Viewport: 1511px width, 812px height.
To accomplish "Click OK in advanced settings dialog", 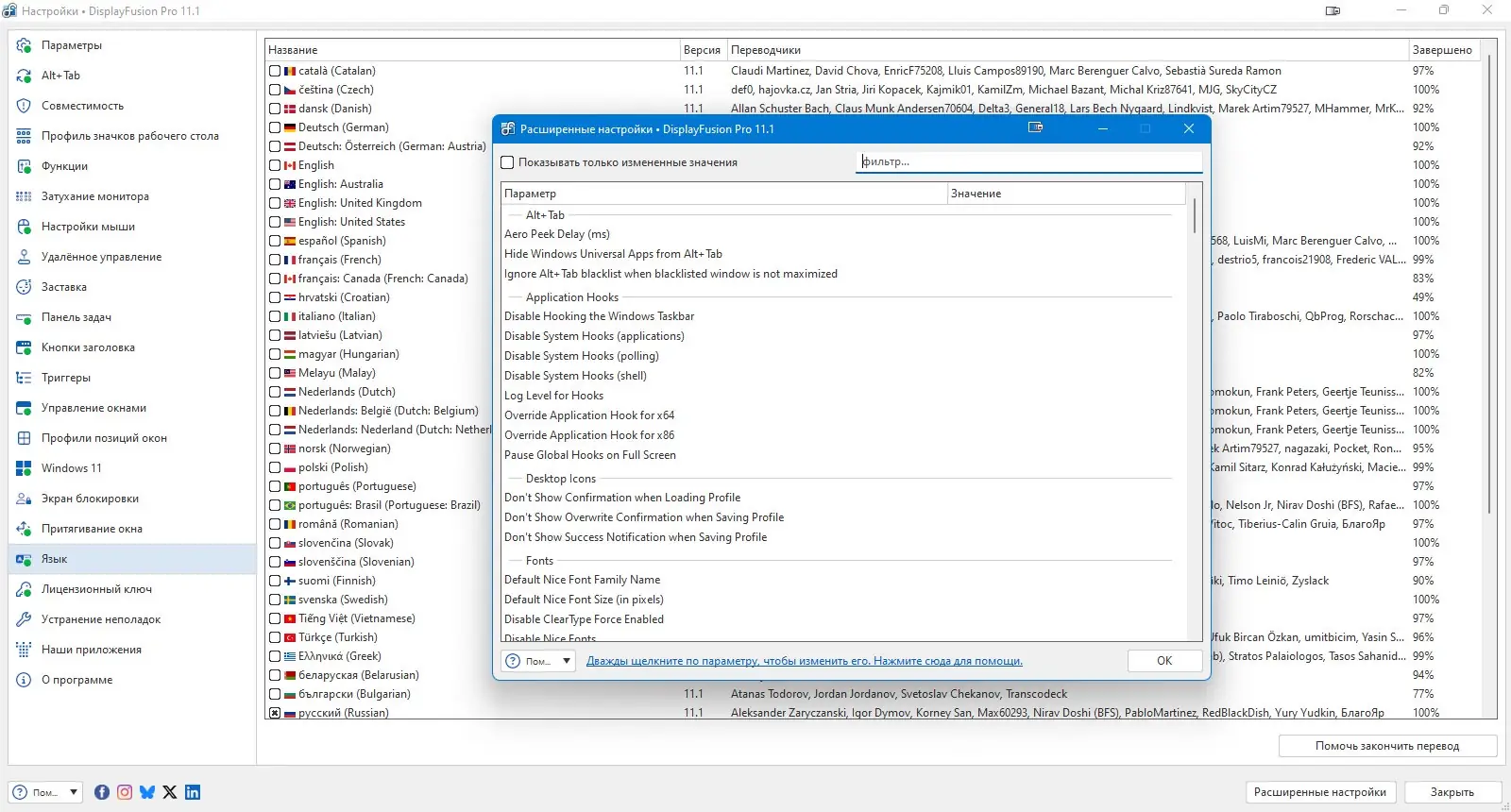I will [x=1164, y=661].
